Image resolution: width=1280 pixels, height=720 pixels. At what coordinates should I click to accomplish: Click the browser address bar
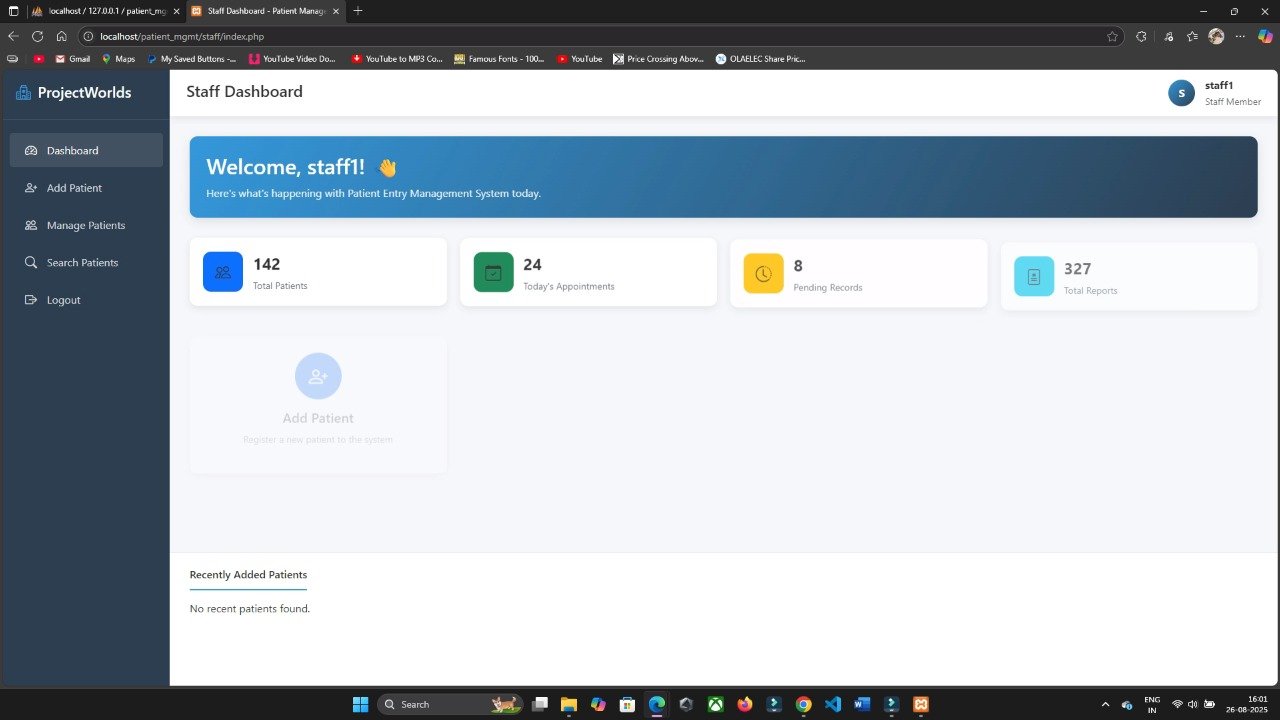[600, 36]
